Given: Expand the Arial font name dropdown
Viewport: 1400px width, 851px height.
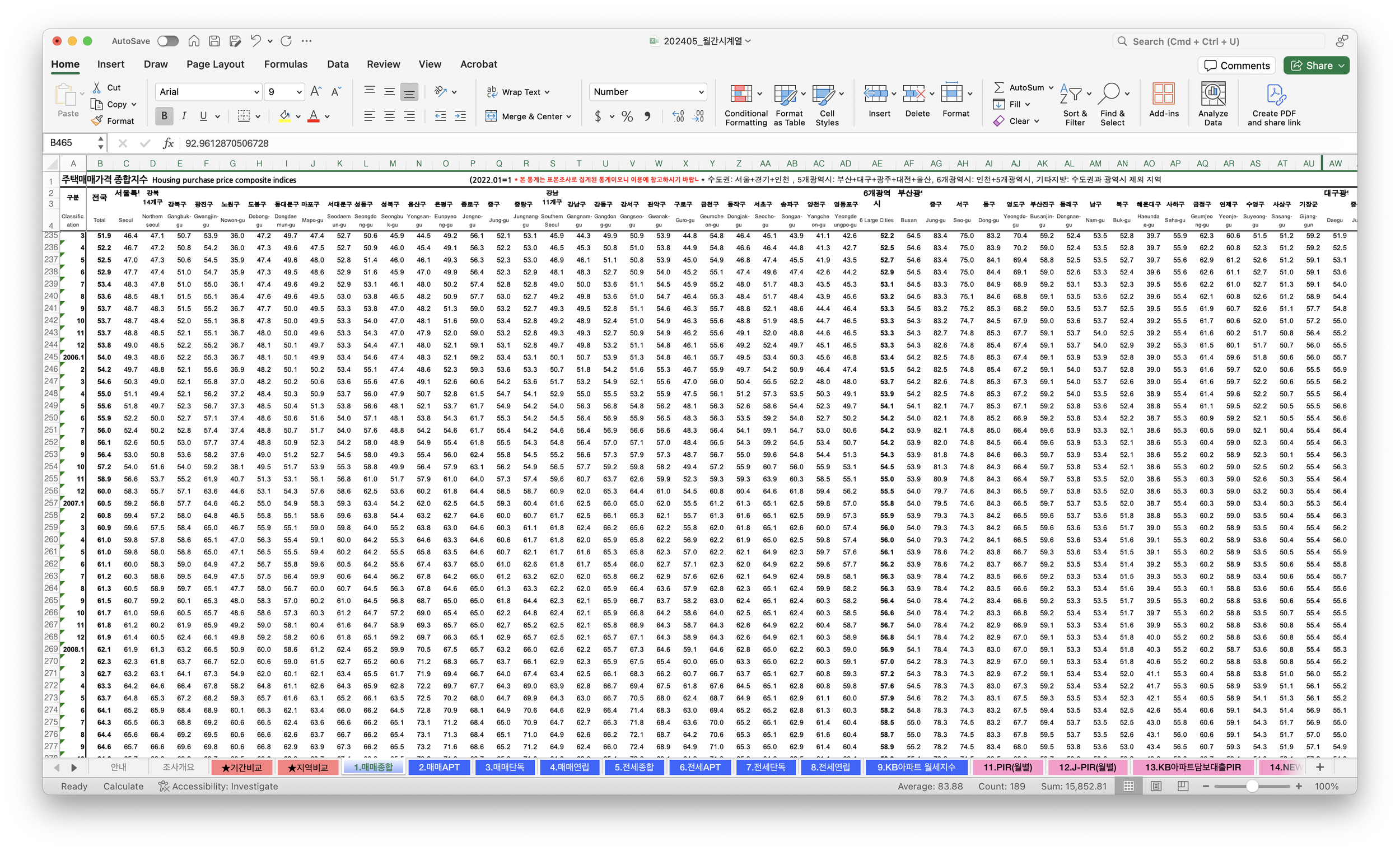Looking at the screenshot, I should [256, 92].
